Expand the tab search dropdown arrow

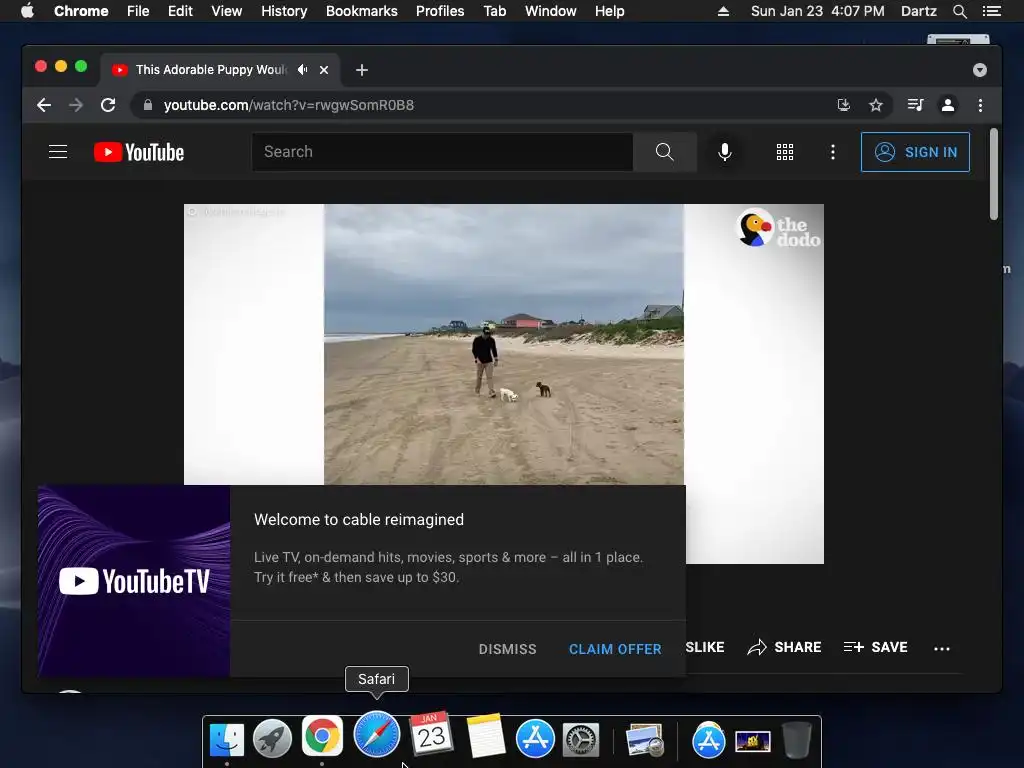pos(980,70)
